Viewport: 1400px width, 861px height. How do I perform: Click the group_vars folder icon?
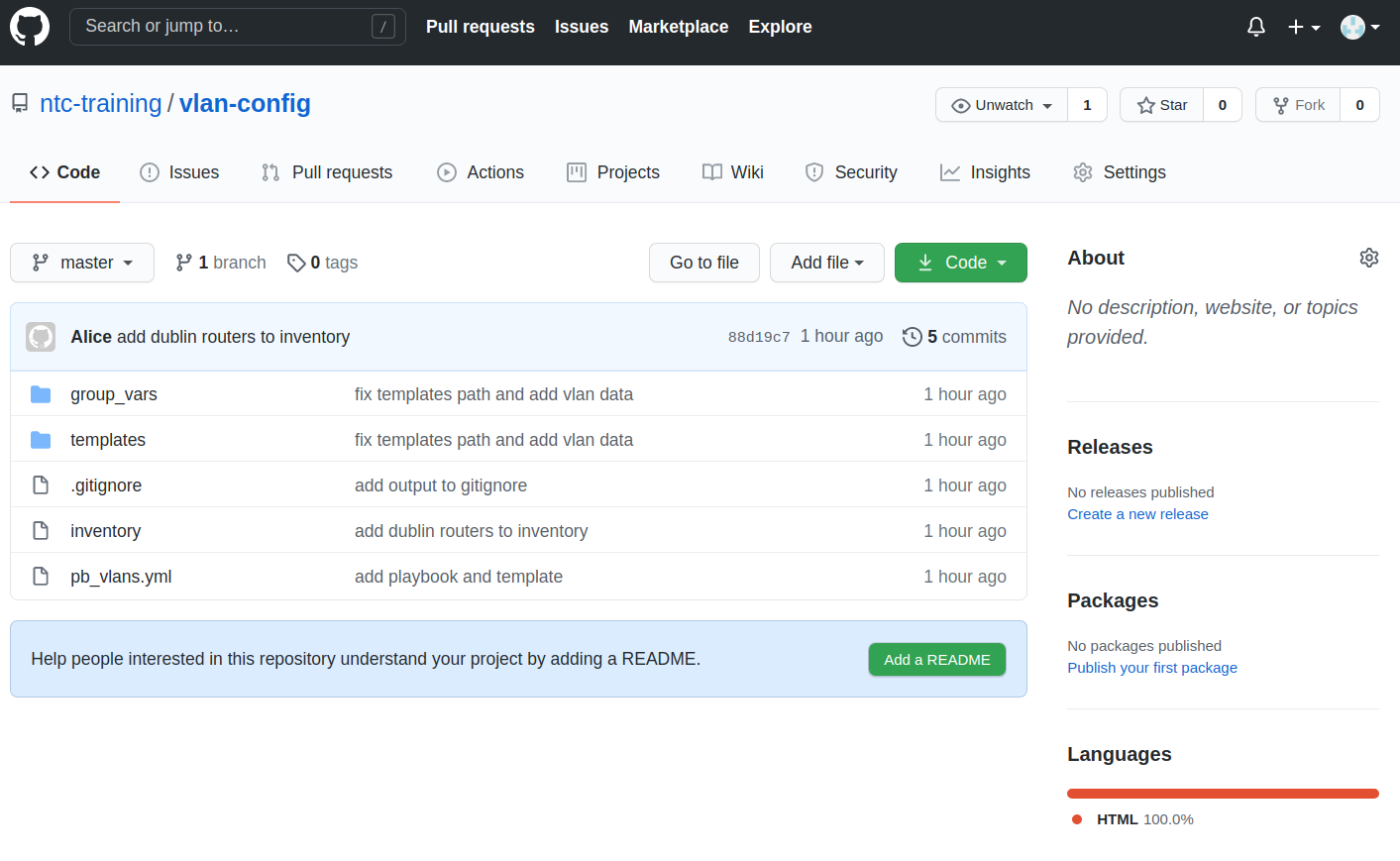(41, 394)
